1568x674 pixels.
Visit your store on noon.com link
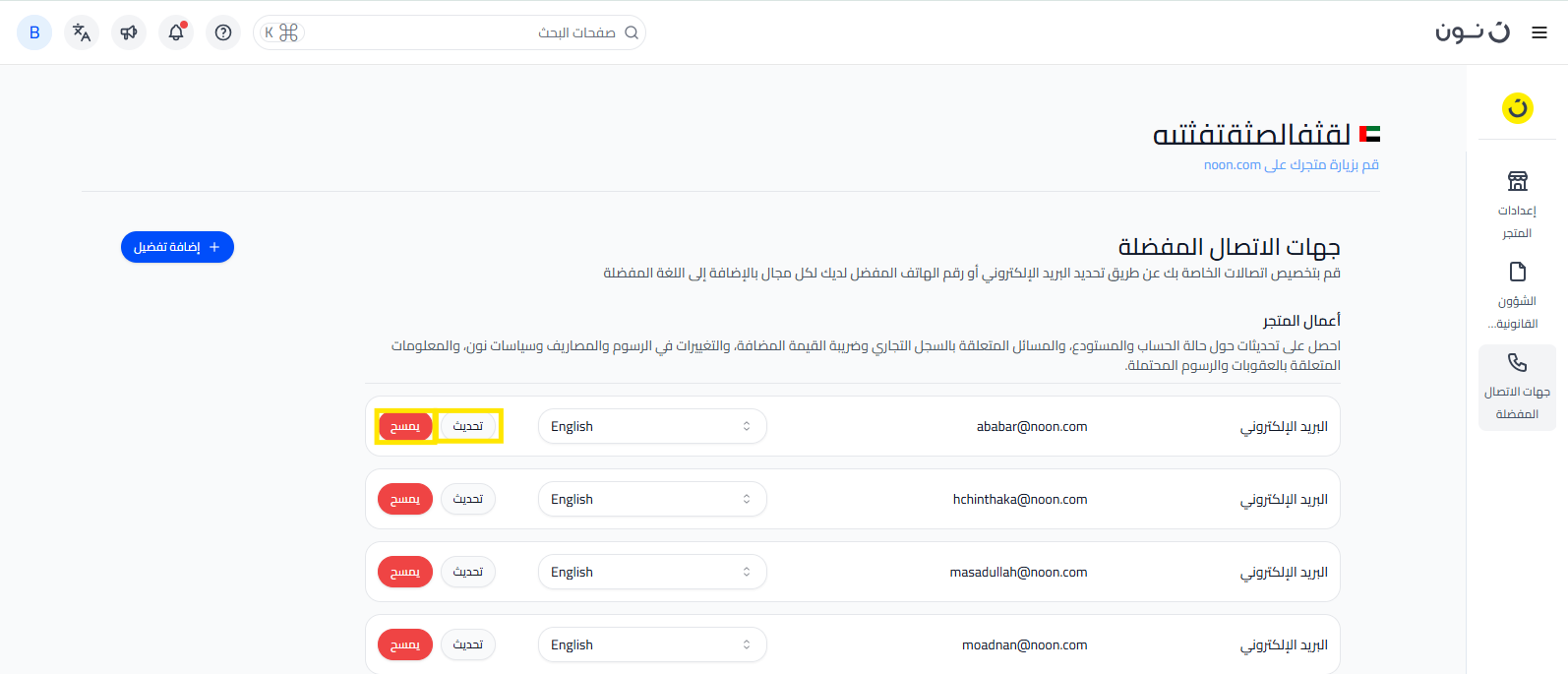pos(1291,165)
